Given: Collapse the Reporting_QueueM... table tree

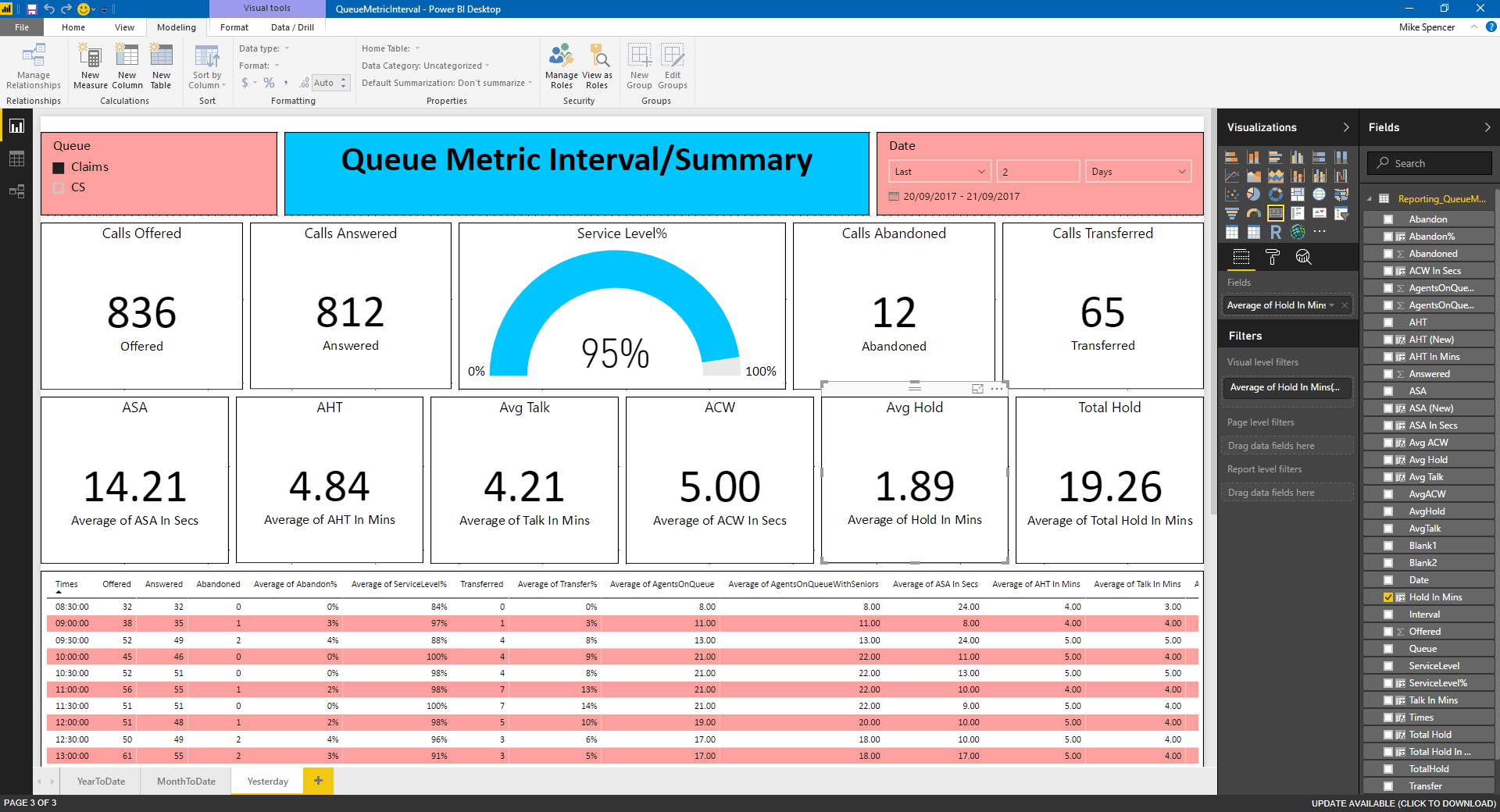Looking at the screenshot, I should 1370,199.
